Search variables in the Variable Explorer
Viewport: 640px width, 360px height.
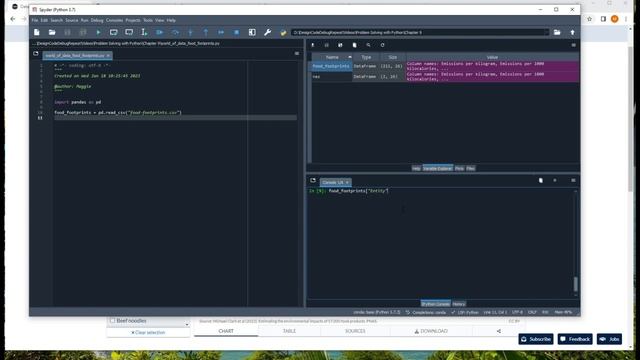coord(368,45)
